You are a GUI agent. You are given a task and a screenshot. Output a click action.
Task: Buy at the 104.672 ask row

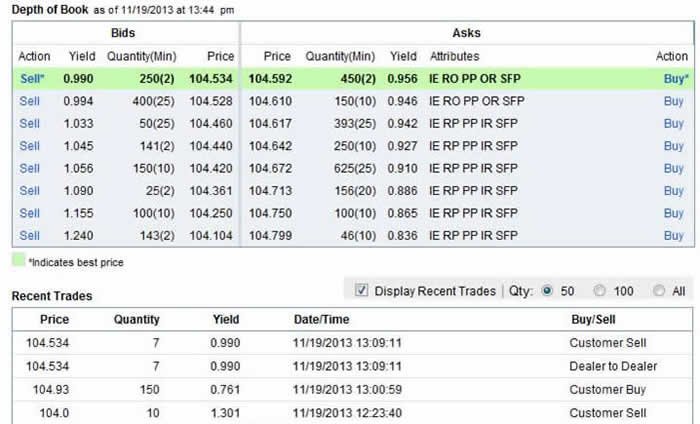(x=674, y=168)
